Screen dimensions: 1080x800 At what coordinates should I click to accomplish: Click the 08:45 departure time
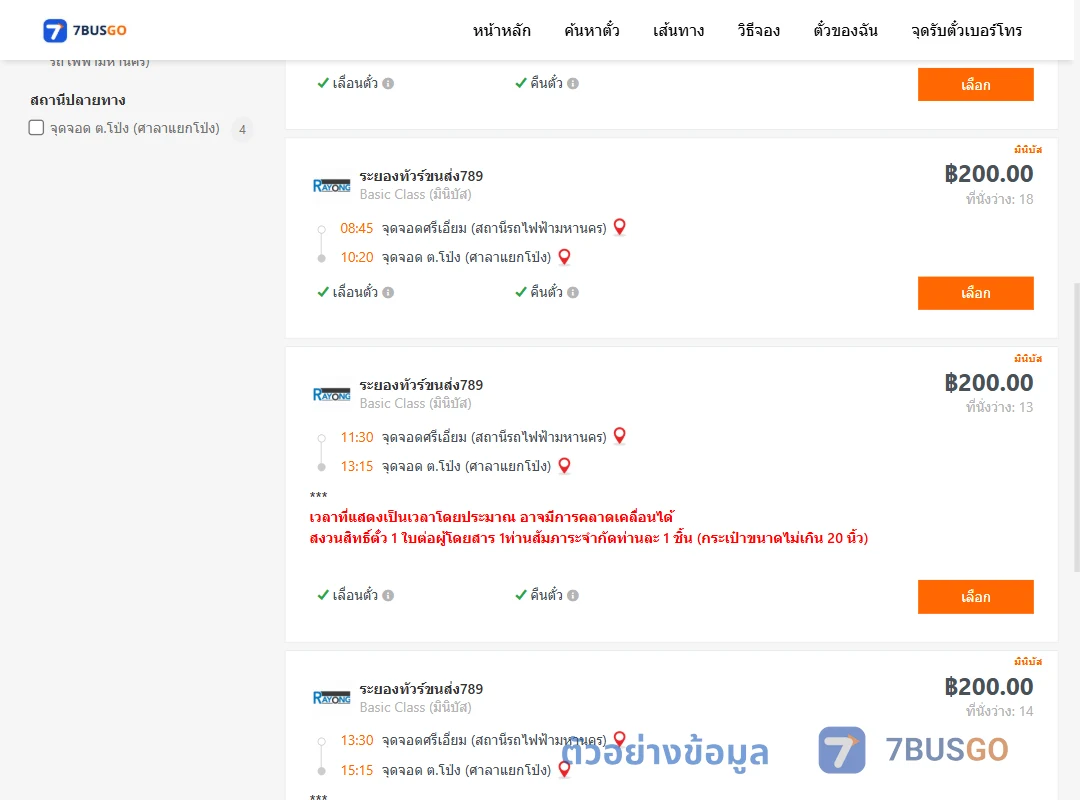click(x=356, y=228)
